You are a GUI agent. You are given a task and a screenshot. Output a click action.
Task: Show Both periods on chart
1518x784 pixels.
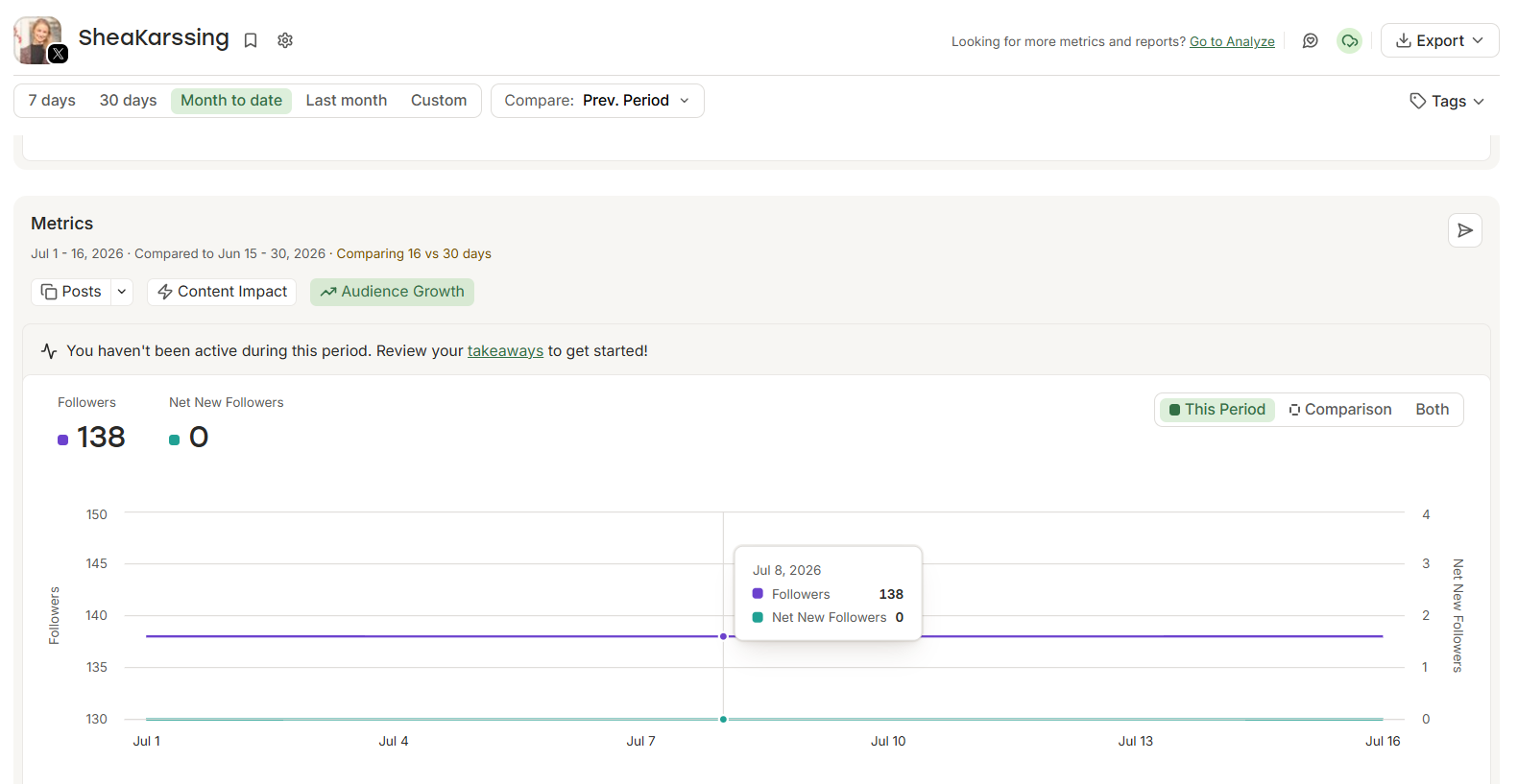[1432, 410]
